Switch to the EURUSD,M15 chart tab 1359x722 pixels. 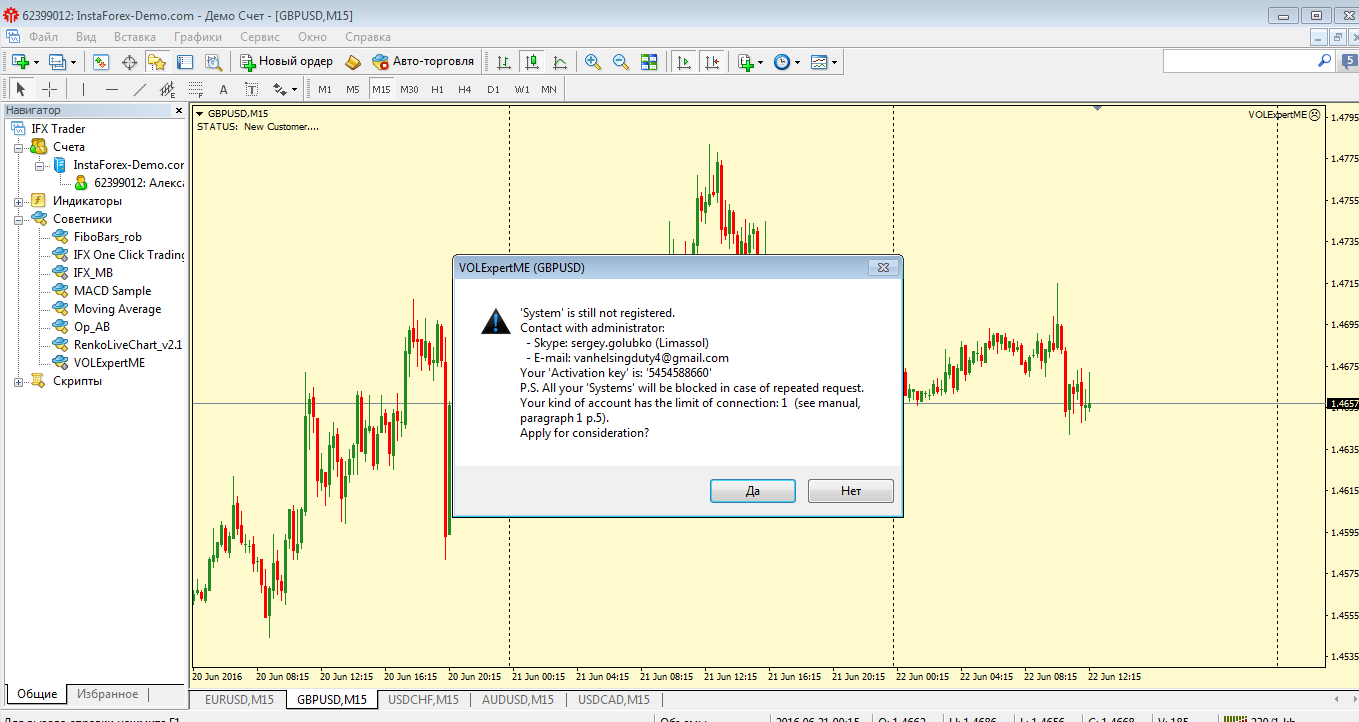(239, 700)
